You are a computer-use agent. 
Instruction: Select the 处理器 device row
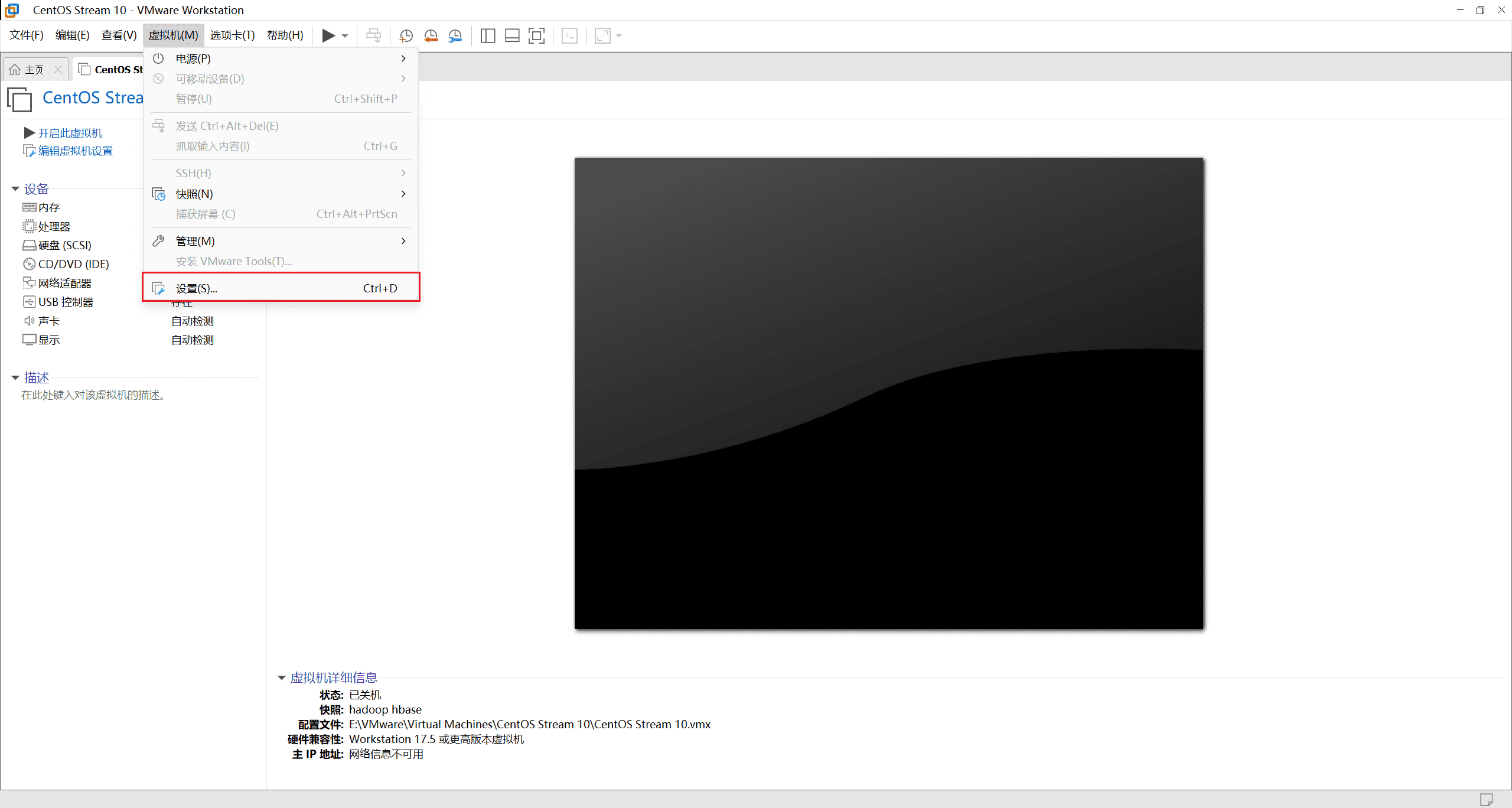coord(47,226)
